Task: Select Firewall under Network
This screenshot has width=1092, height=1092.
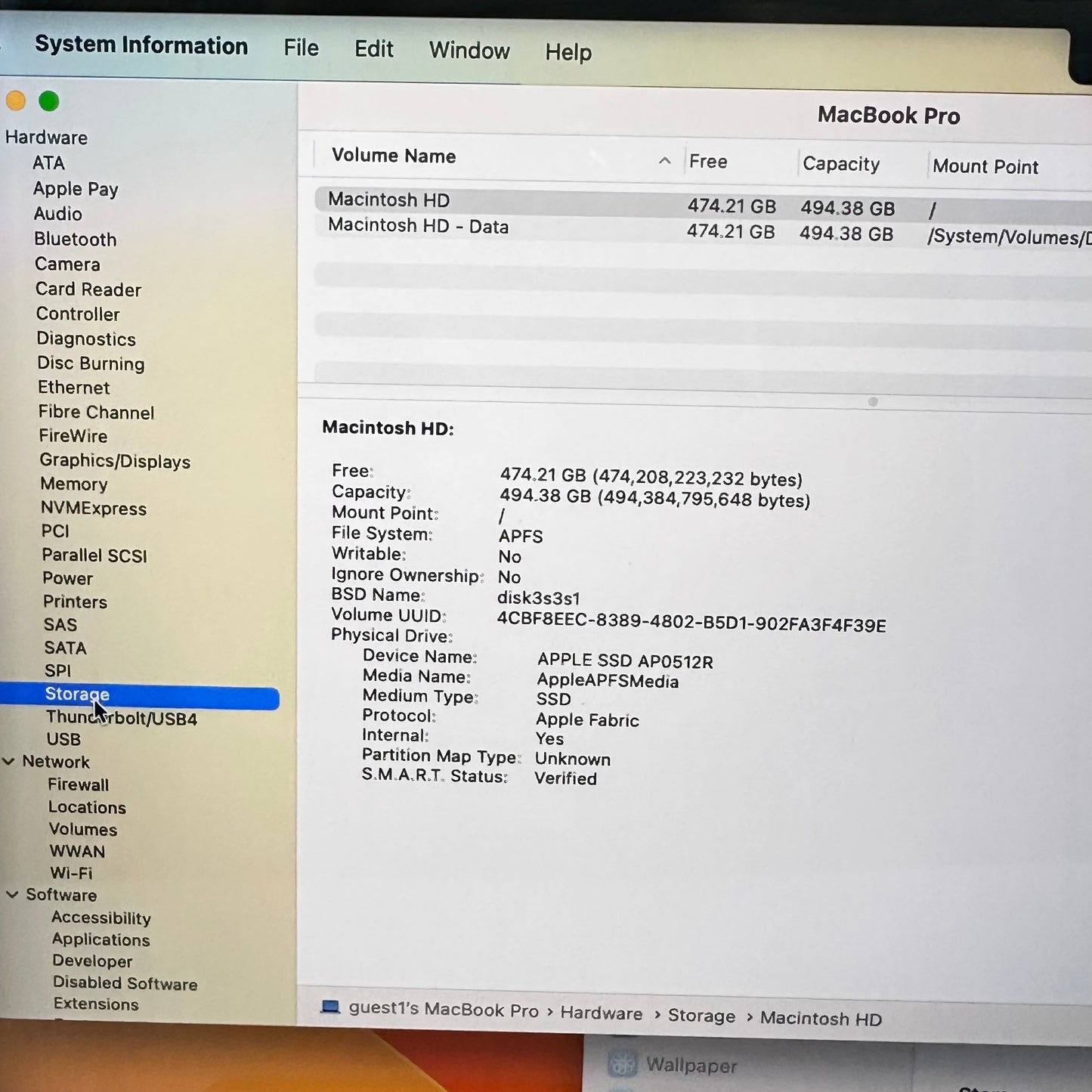Action: pyautogui.click(x=79, y=784)
